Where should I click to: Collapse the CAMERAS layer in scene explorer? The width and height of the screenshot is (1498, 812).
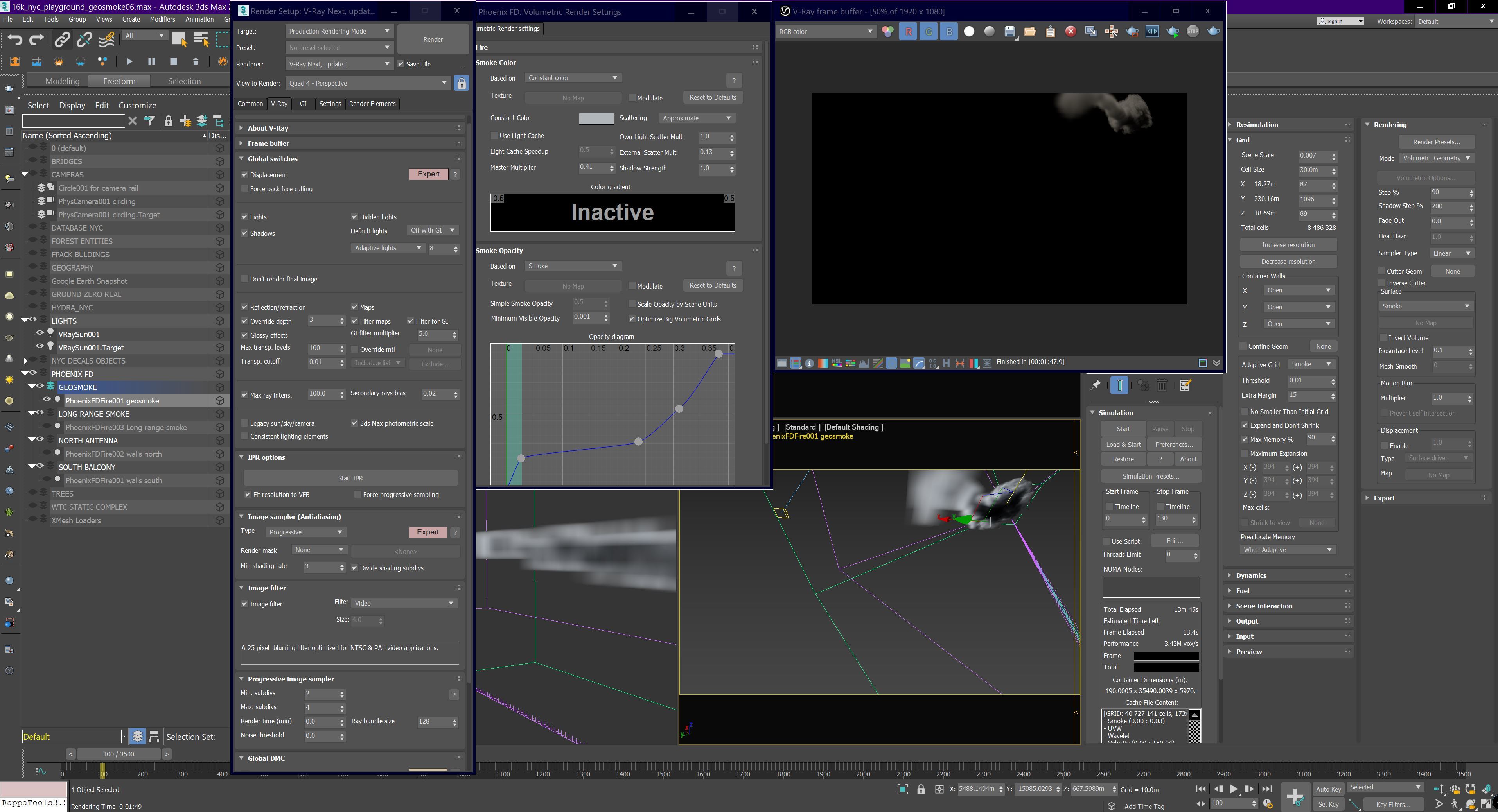pyautogui.click(x=25, y=174)
